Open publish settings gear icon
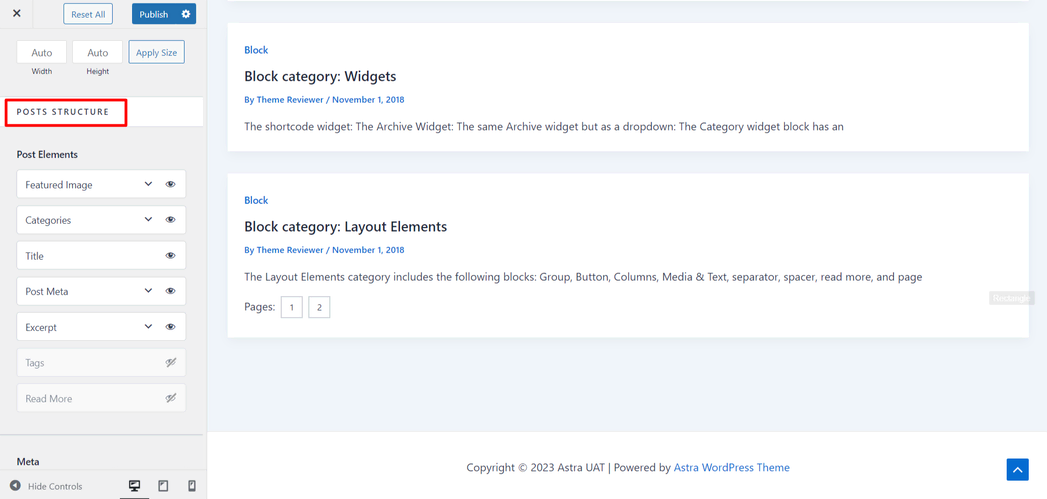The width and height of the screenshot is (1047, 499). pos(186,14)
